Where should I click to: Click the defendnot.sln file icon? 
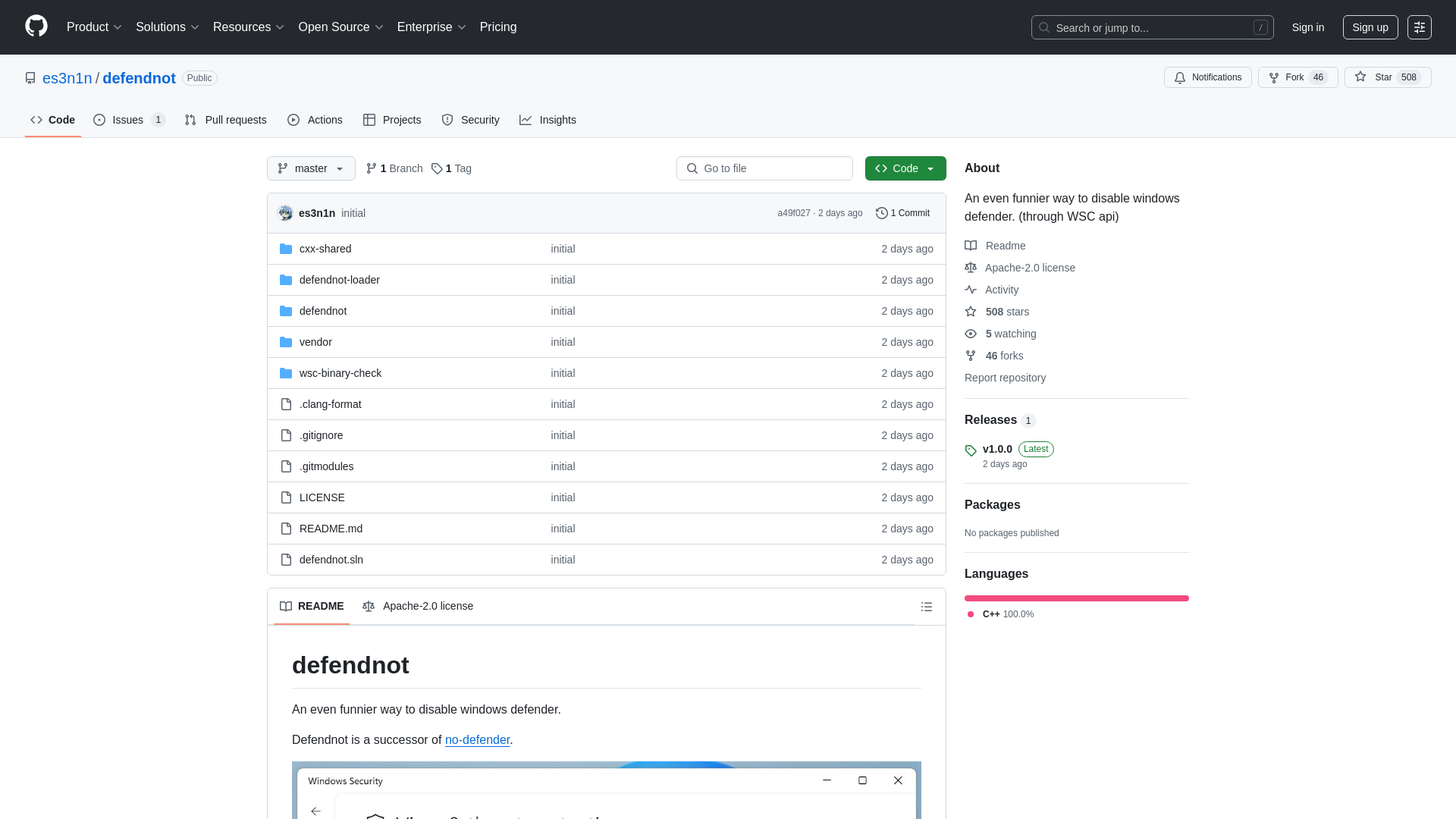point(286,560)
